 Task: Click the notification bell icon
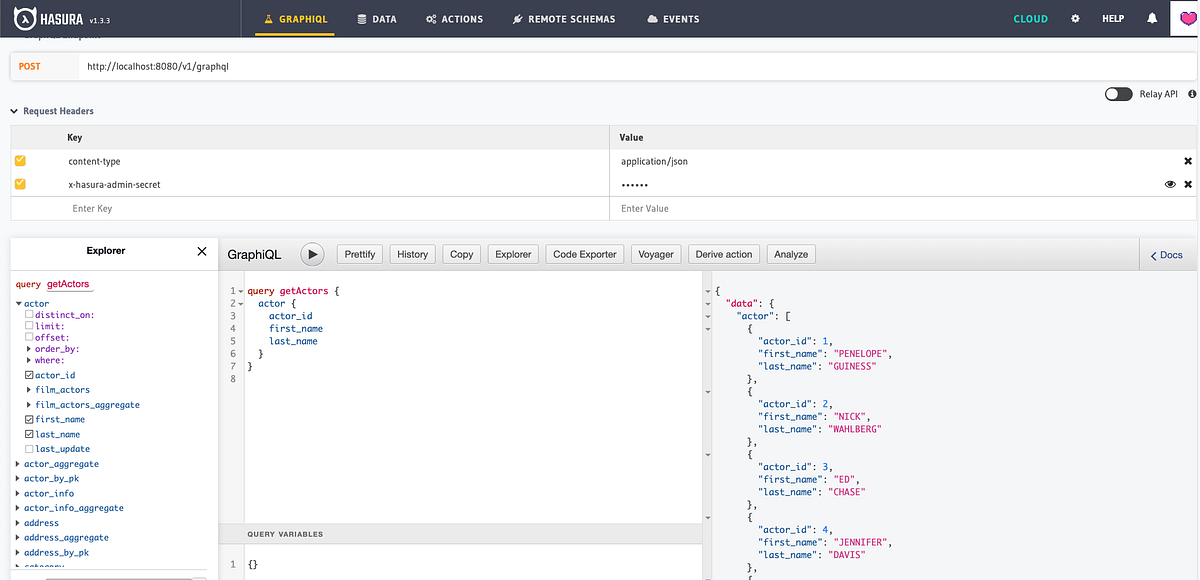(1152, 18)
